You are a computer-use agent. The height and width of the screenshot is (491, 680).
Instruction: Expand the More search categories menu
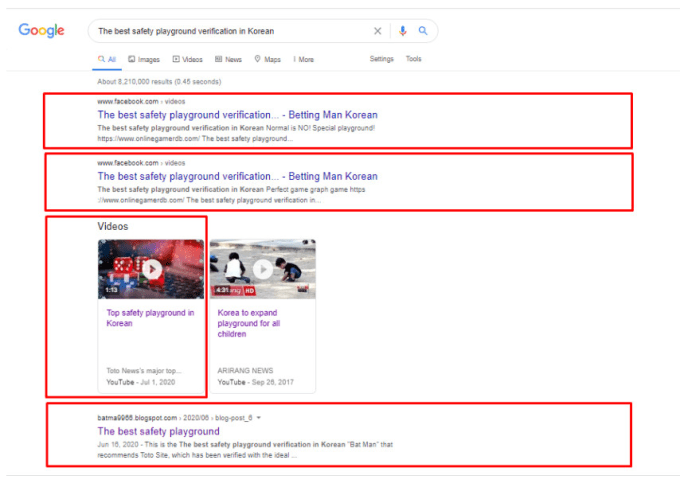pyautogui.click(x=304, y=59)
